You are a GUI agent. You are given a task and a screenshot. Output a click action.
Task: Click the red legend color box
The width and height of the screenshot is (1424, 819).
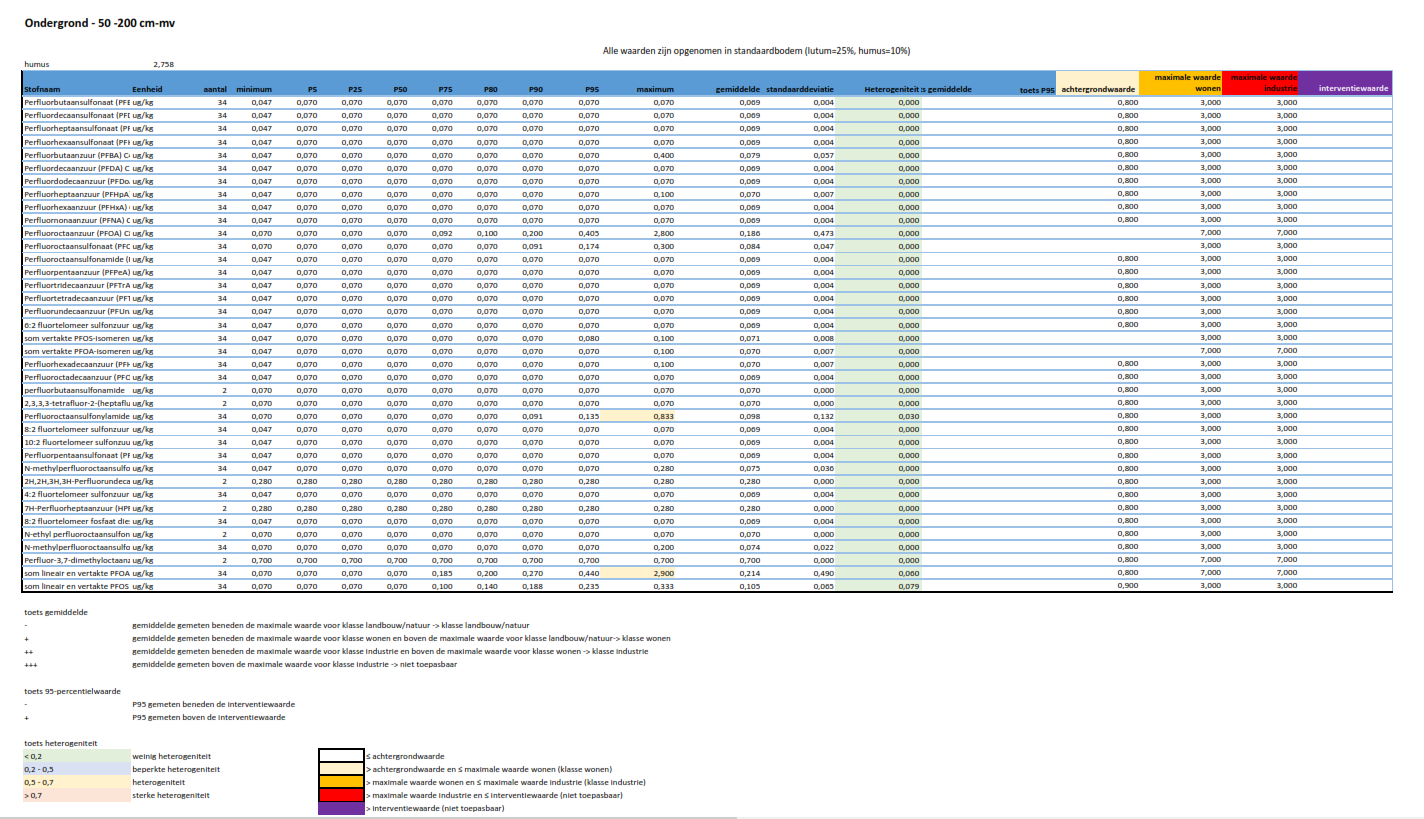[342, 795]
